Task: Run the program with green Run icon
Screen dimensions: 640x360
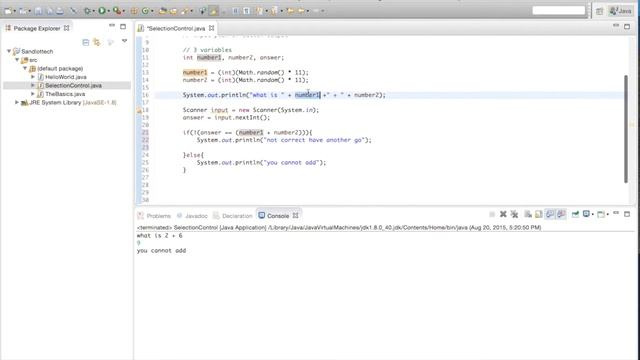Action: point(102,11)
